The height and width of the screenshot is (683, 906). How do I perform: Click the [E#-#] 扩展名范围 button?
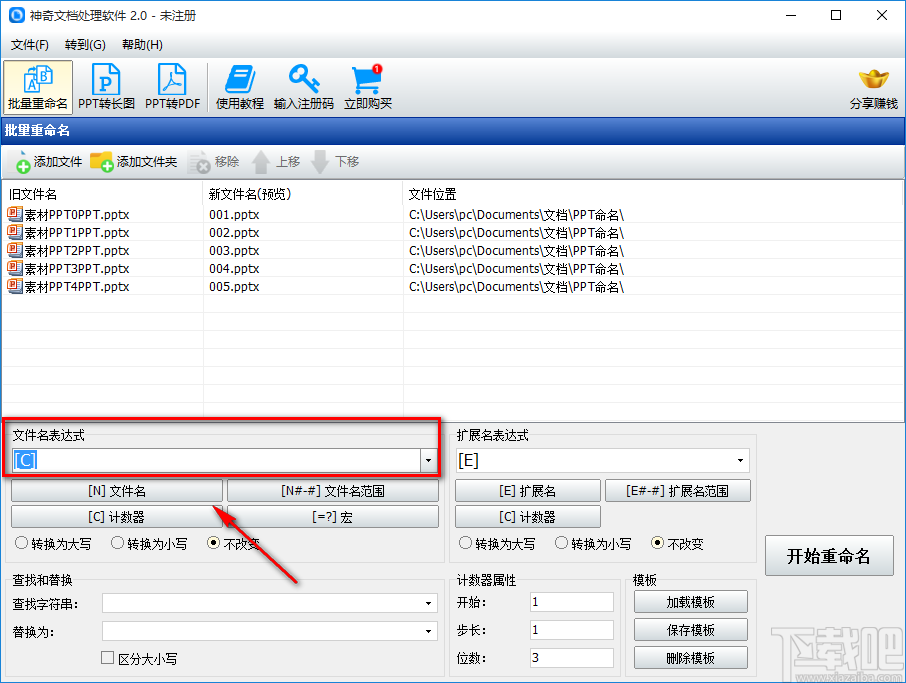[678, 491]
